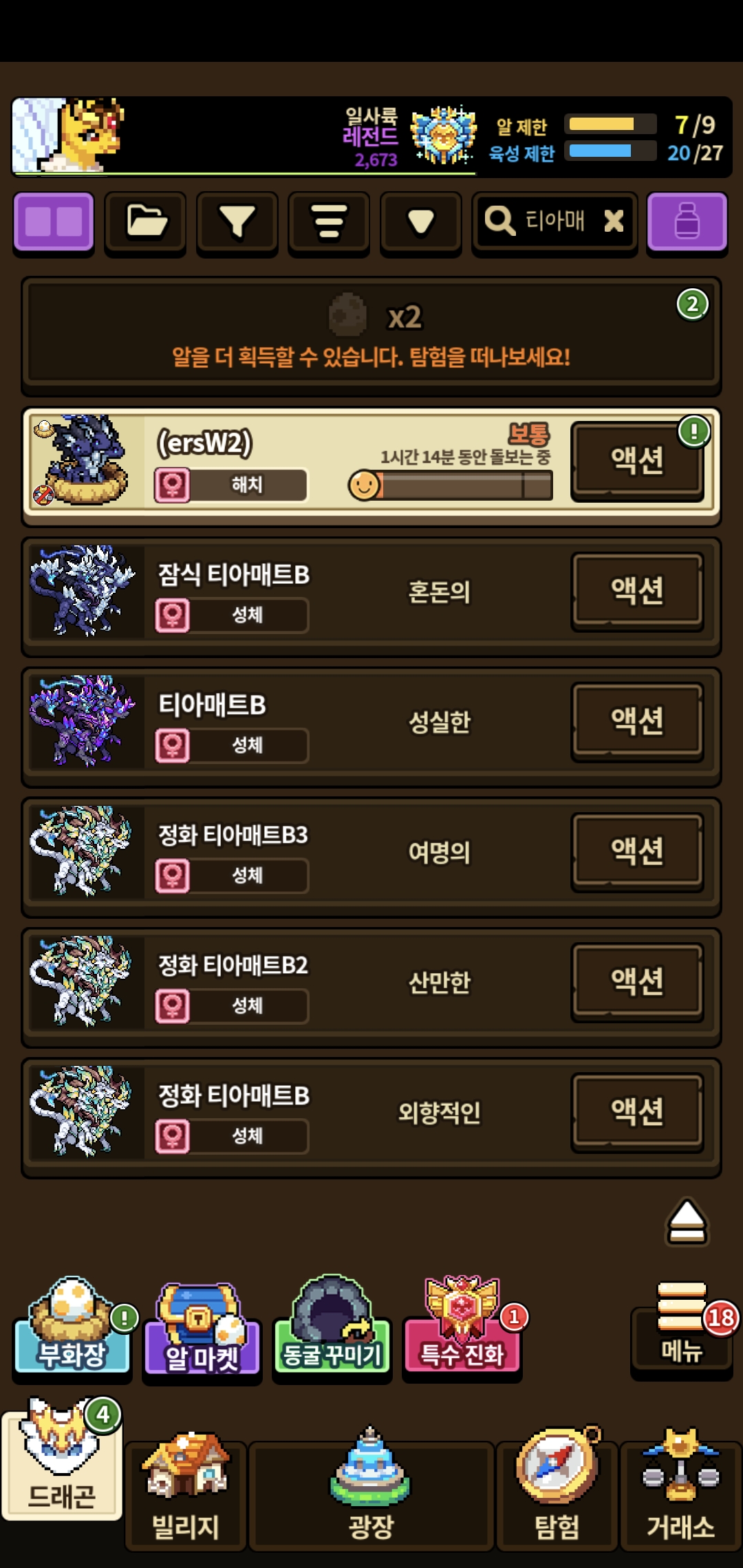The height and width of the screenshot is (1568, 743).
Task: Collapse panel with eject arrow icon
Action: [687, 1222]
